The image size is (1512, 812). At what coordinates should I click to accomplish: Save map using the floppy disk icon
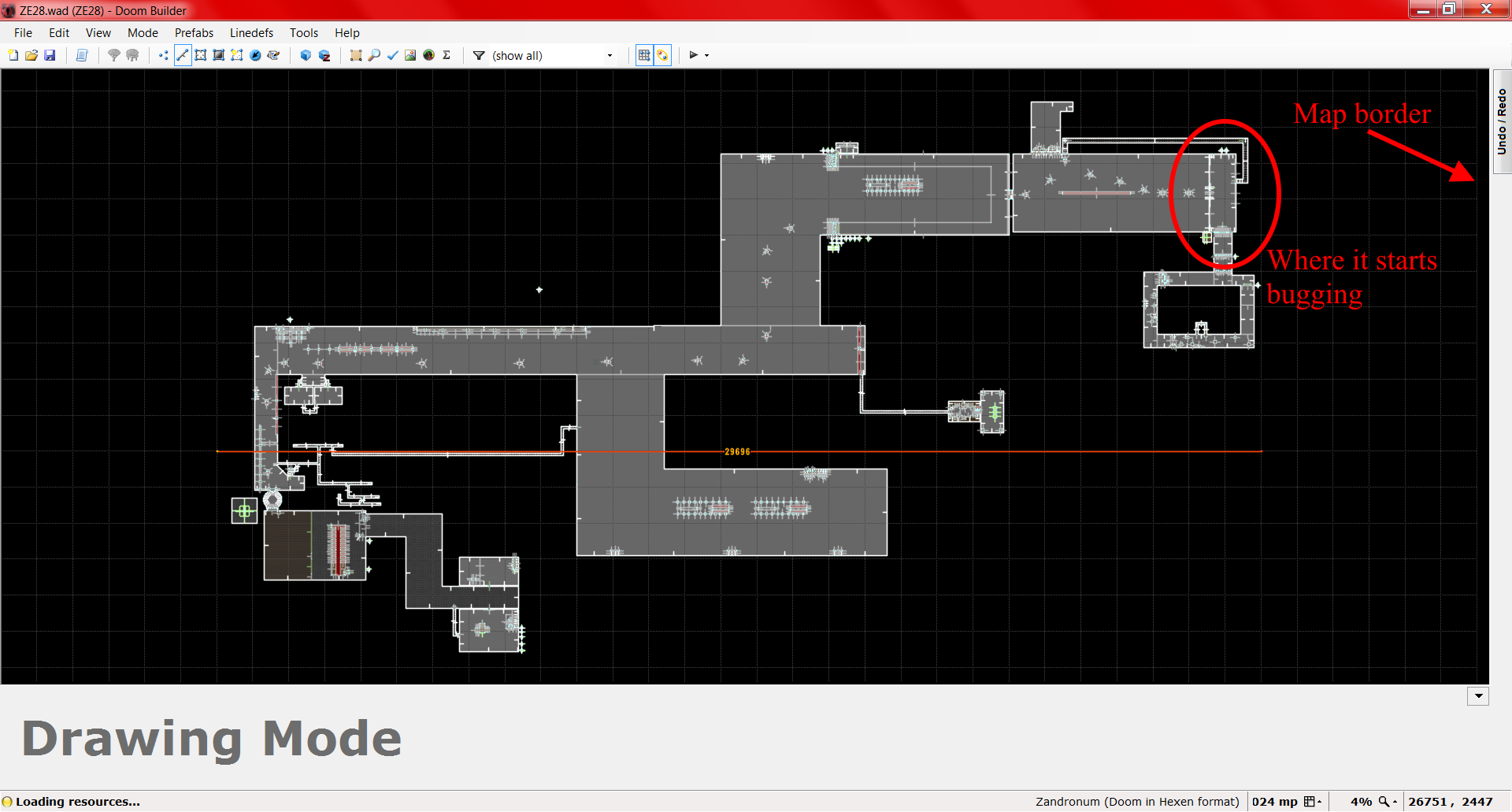[50, 55]
